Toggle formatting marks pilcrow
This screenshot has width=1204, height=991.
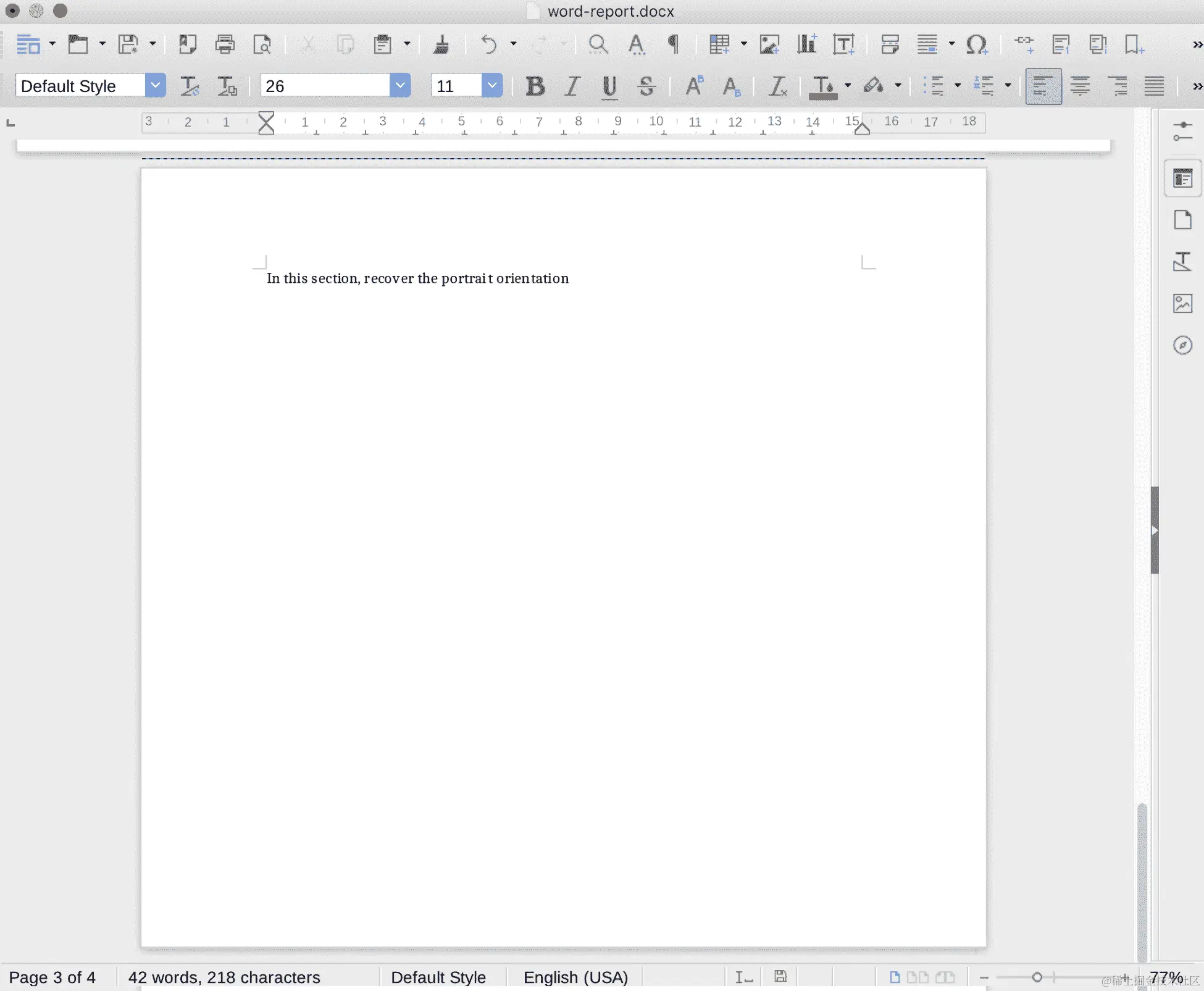point(673,44)
